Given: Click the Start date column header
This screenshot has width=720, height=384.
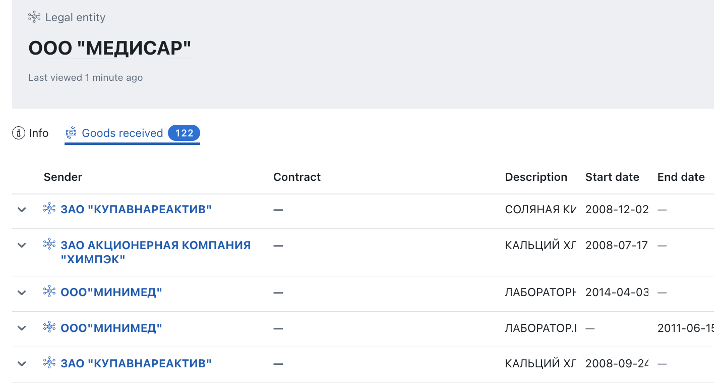Looking at the screenshot, I should tap(612, 177).
